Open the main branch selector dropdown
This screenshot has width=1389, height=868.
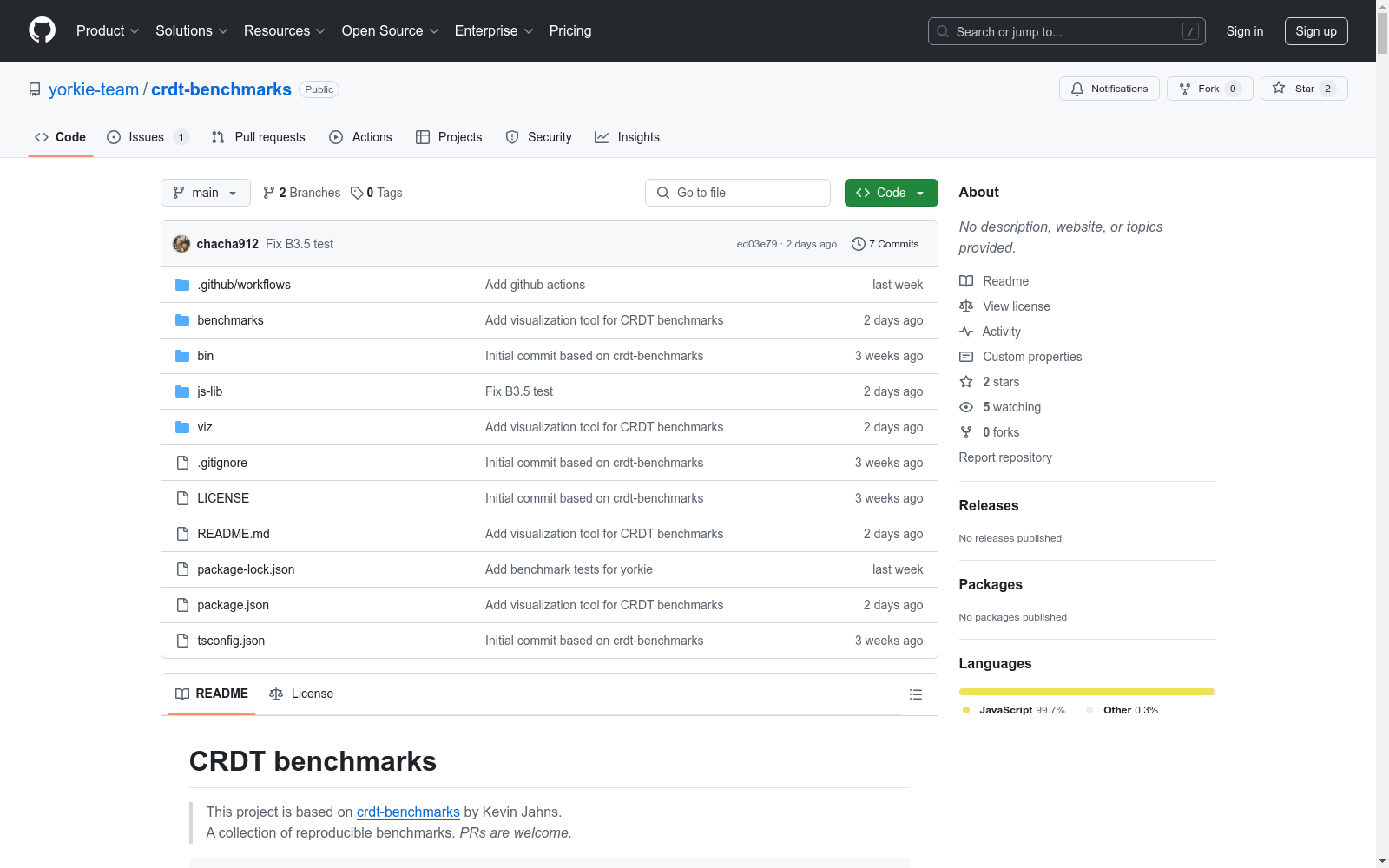[x=206, y=193]
